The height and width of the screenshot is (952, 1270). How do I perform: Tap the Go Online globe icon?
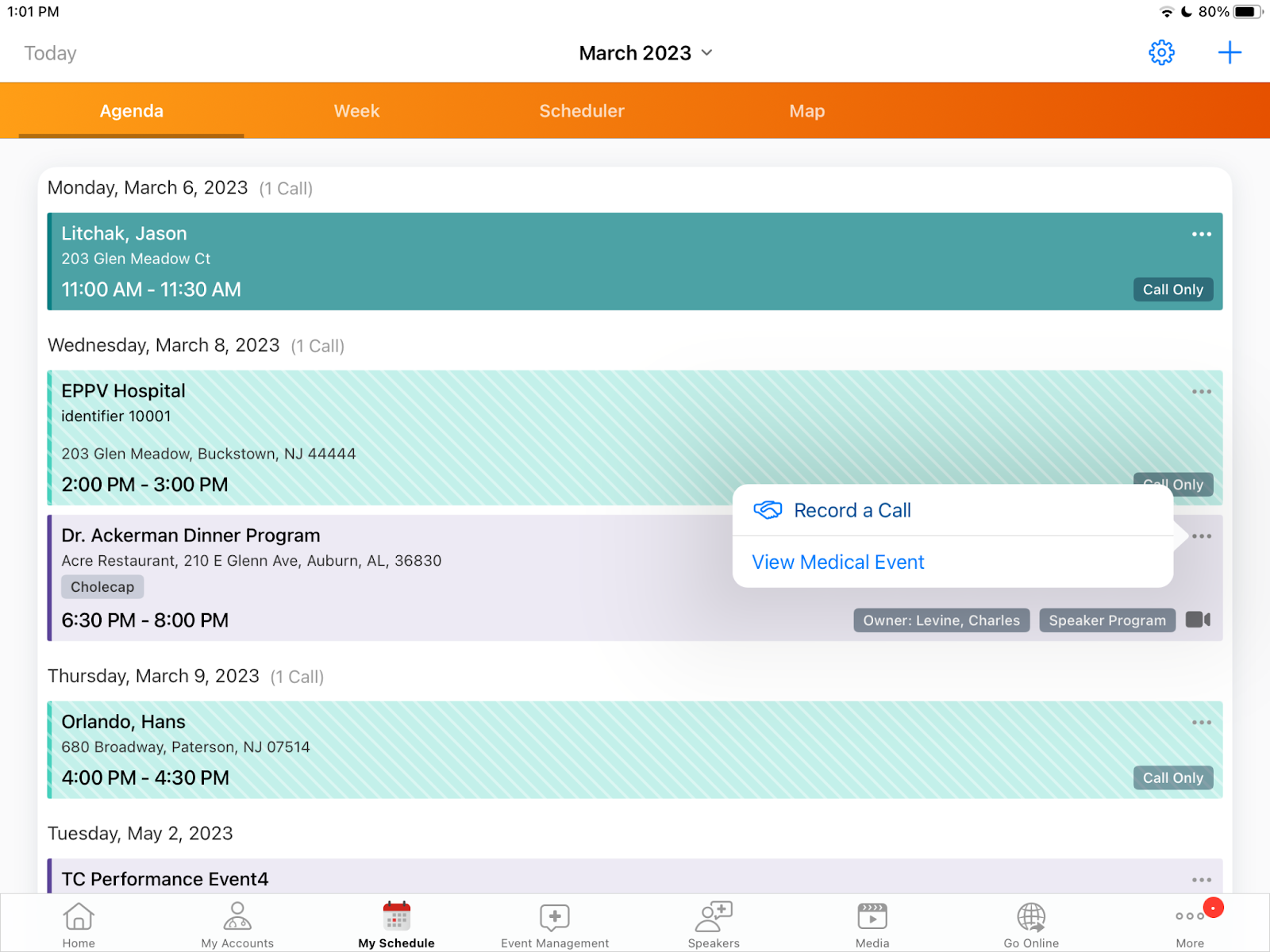click(1031, 925)
